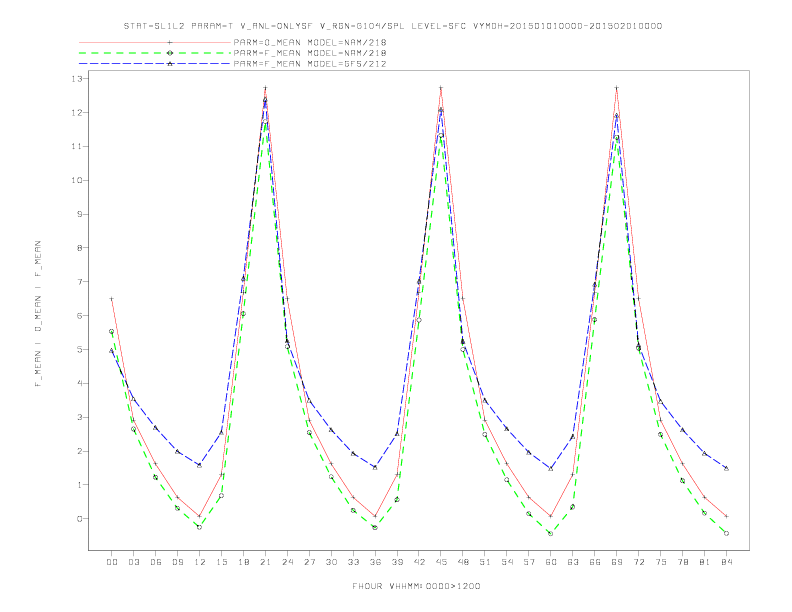792x612 pixels.
Task: Click x-axis forecast hour label 75
Action: coord(661,562)
